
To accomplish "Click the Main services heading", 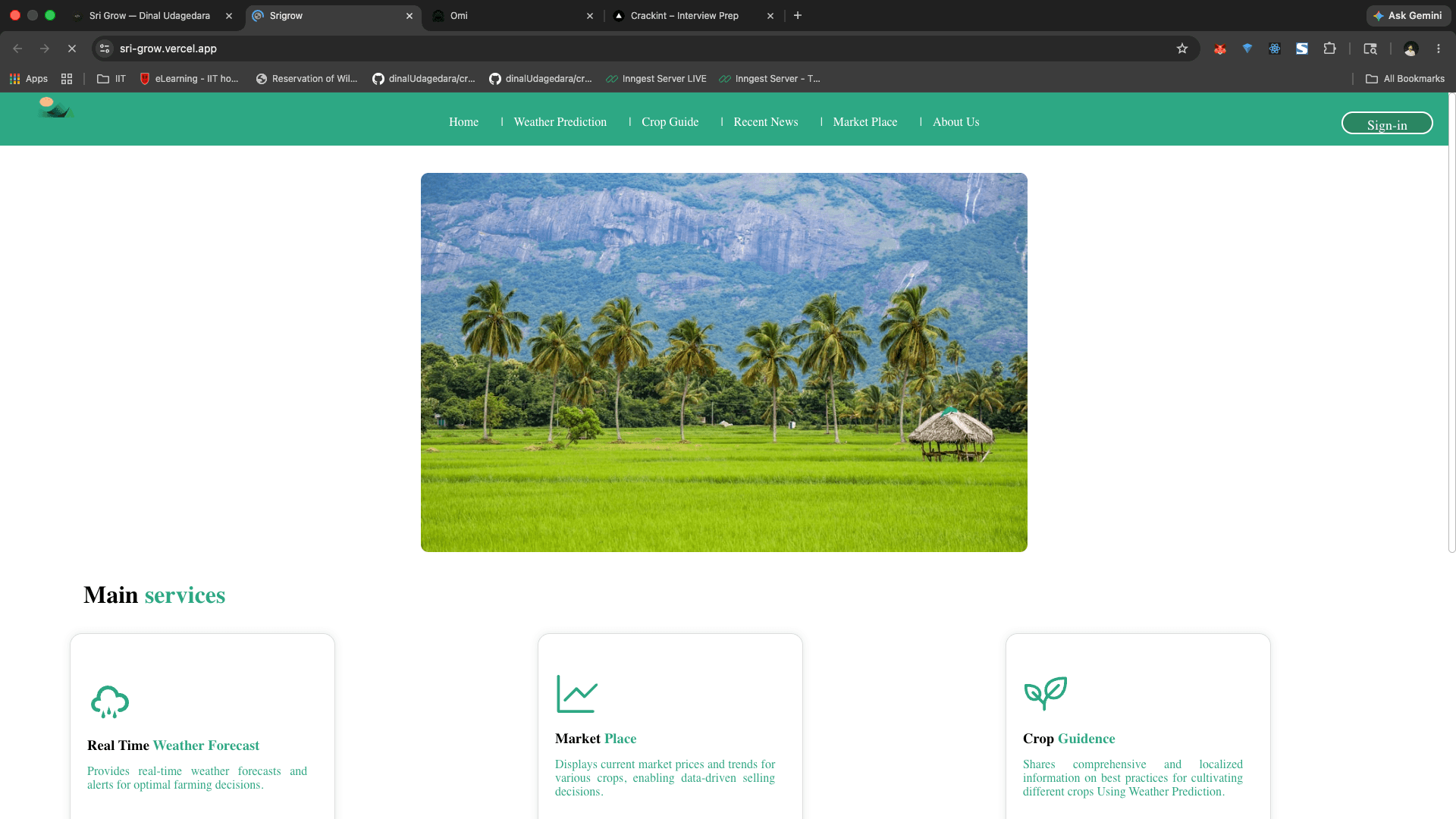I will pos(154,595).
